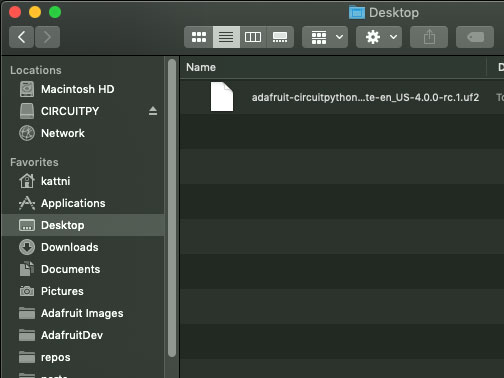Switch to gallery view

coord(280,37)
